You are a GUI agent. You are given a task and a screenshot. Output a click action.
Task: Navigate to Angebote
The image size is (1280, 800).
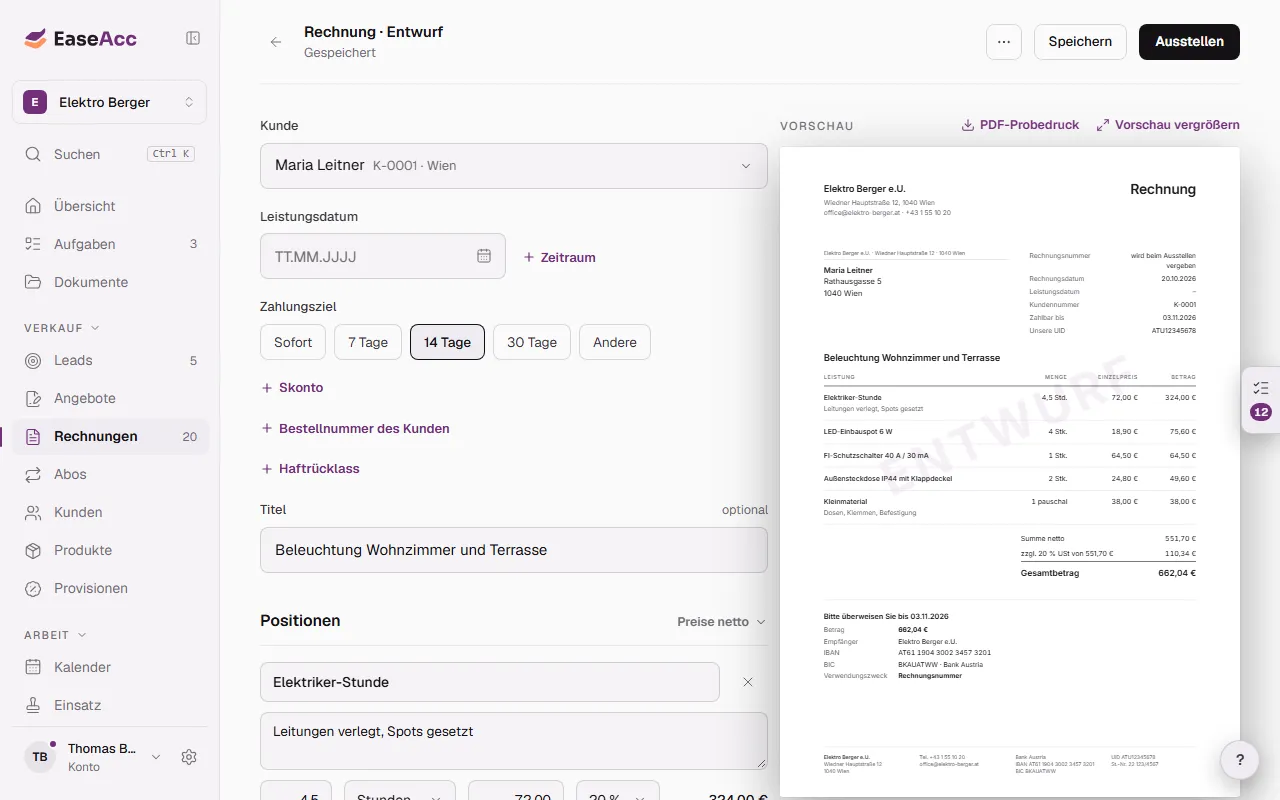pos(110,398)
